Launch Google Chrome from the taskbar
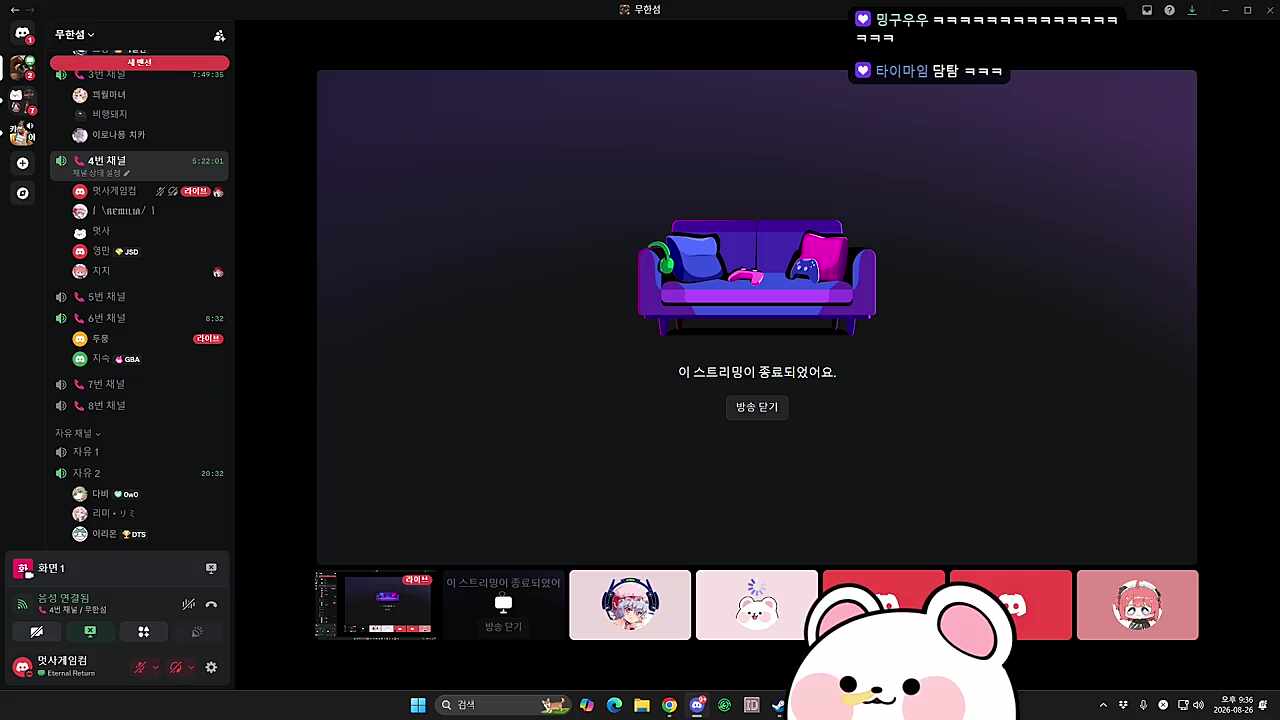 point(669,705)
